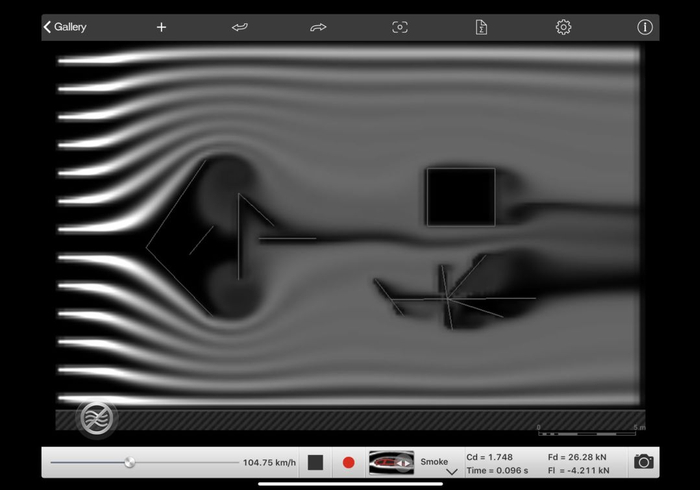Tap the car preset thumbnail
Viewport: 700px width, 490px height.
(x=391, y=462)
